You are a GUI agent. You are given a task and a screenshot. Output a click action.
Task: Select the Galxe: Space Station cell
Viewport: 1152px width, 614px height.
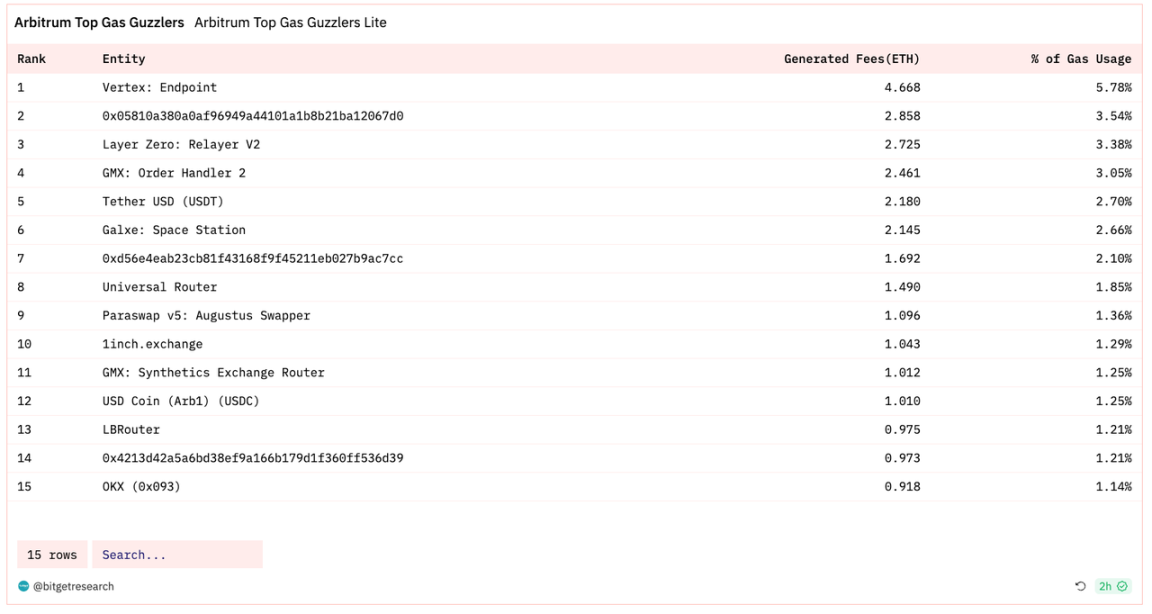click(x=174, y=230)
